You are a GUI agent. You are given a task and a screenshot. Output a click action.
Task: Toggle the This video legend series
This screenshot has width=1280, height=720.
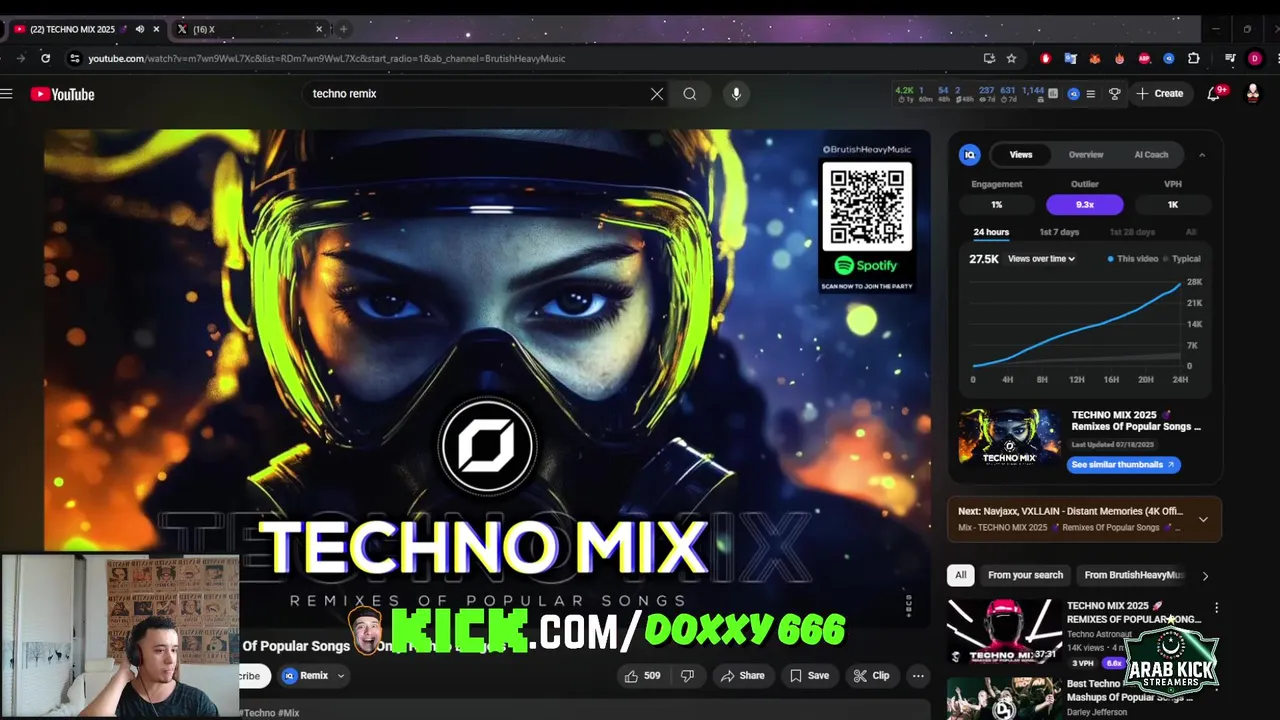(x=1133, y=259)
